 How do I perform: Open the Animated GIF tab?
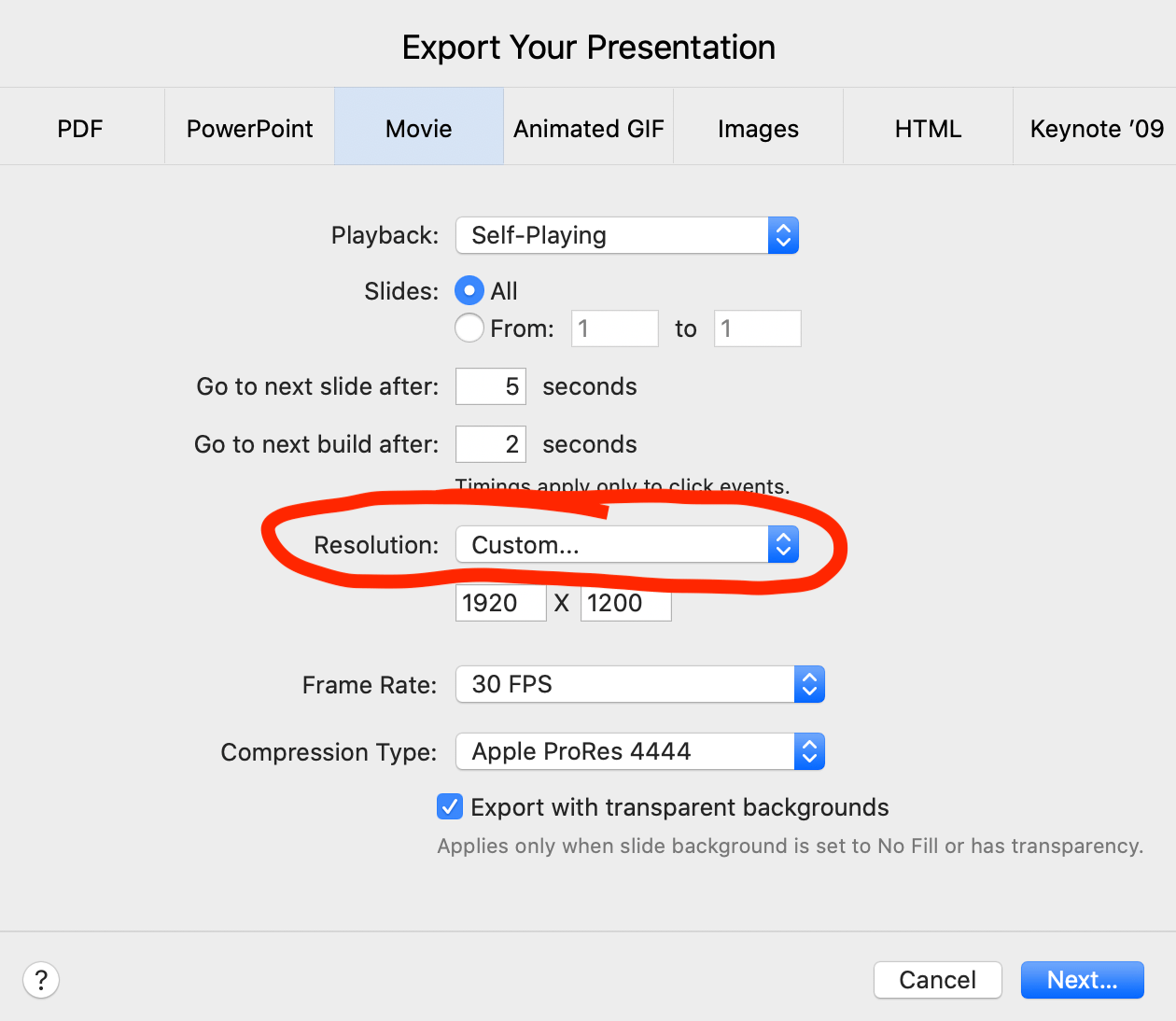[589, 127]
